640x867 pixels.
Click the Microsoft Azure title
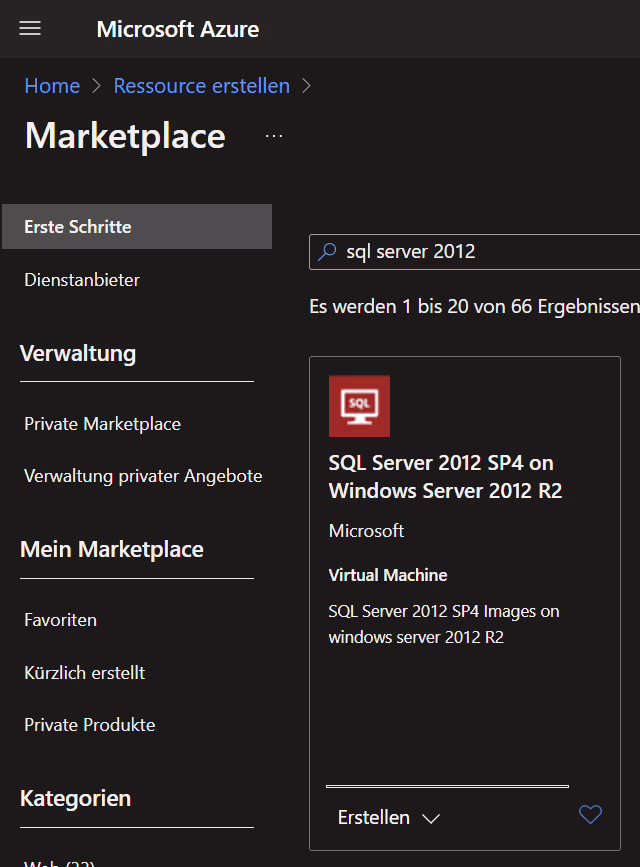tap(178, 29)
